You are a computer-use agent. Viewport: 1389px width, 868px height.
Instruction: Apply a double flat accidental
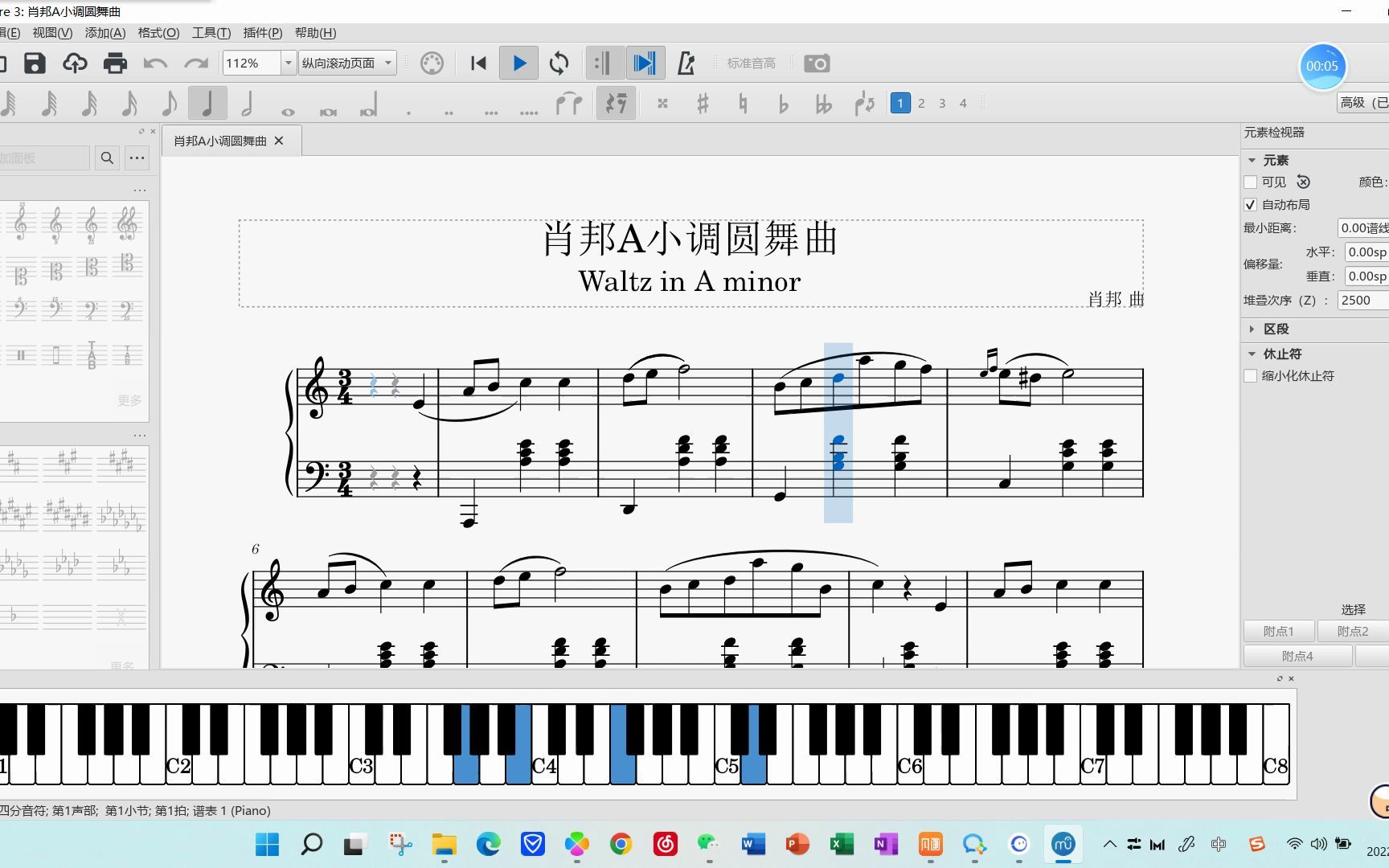824,104
